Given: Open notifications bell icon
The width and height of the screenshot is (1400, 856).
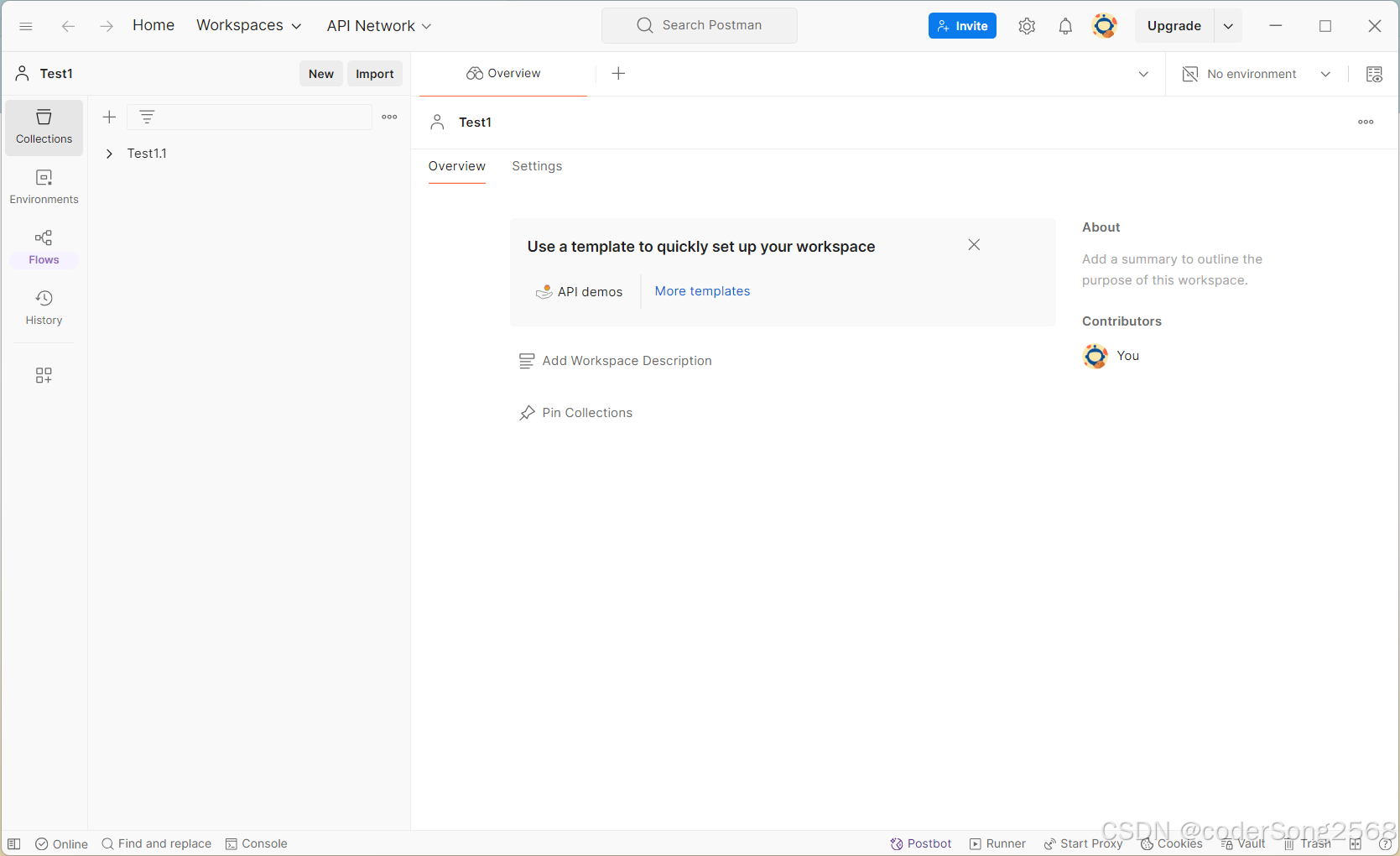Looking at the screenshot, I should tap(1065, 26).
